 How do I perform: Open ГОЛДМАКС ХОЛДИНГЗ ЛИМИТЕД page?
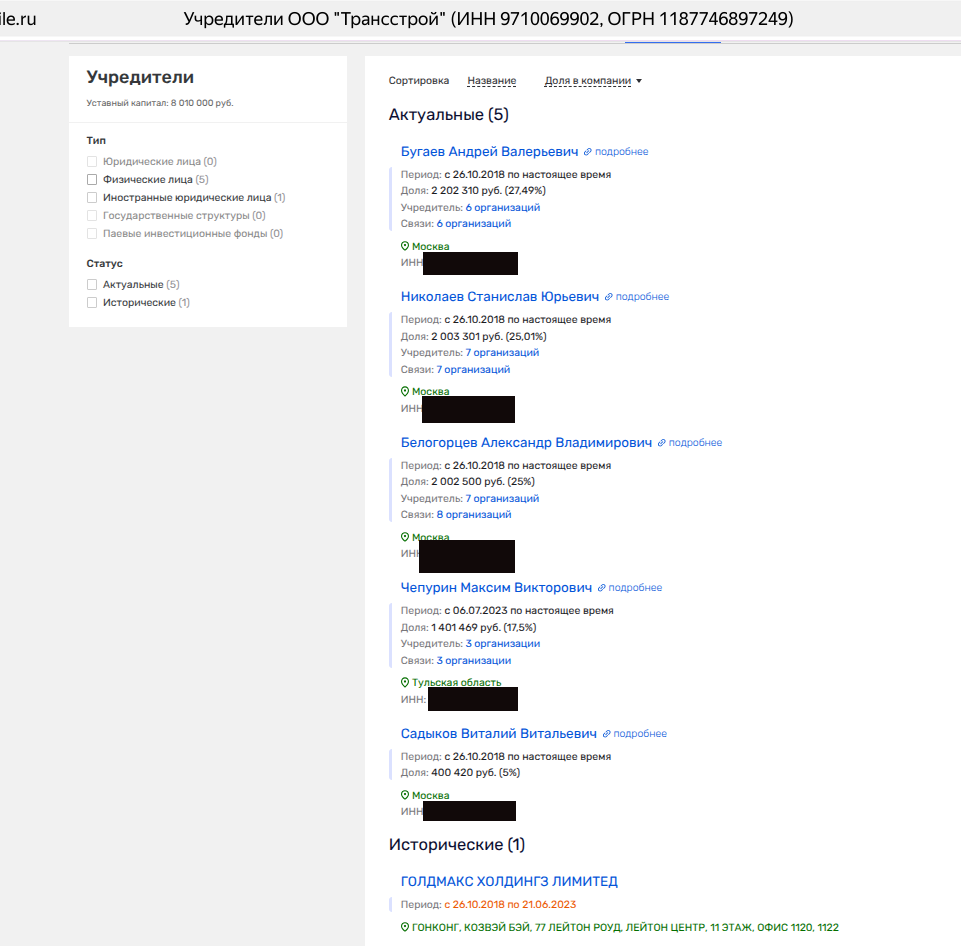point(509,882)
